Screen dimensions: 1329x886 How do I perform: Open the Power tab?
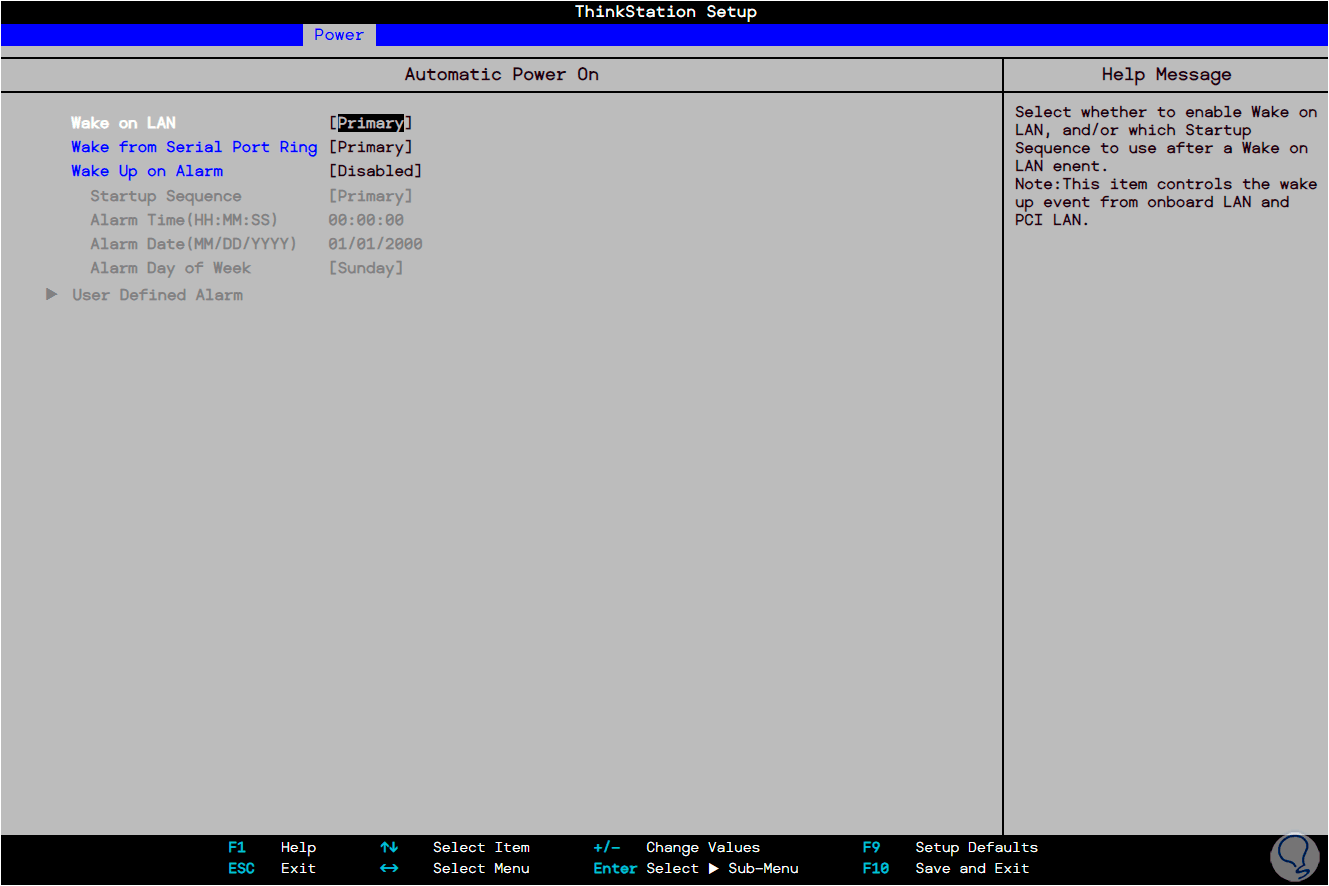tap(339, 35)
